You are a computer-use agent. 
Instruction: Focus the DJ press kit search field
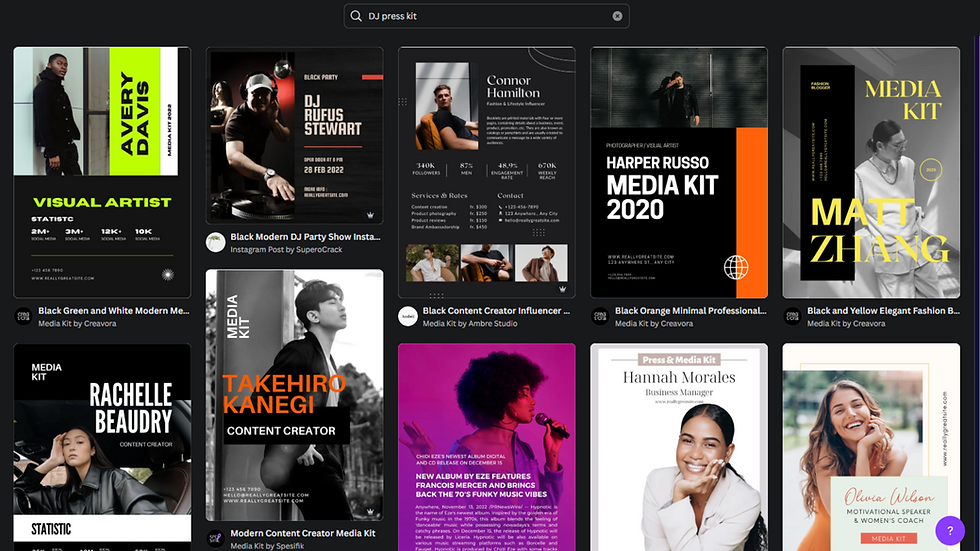pos(486,16)
